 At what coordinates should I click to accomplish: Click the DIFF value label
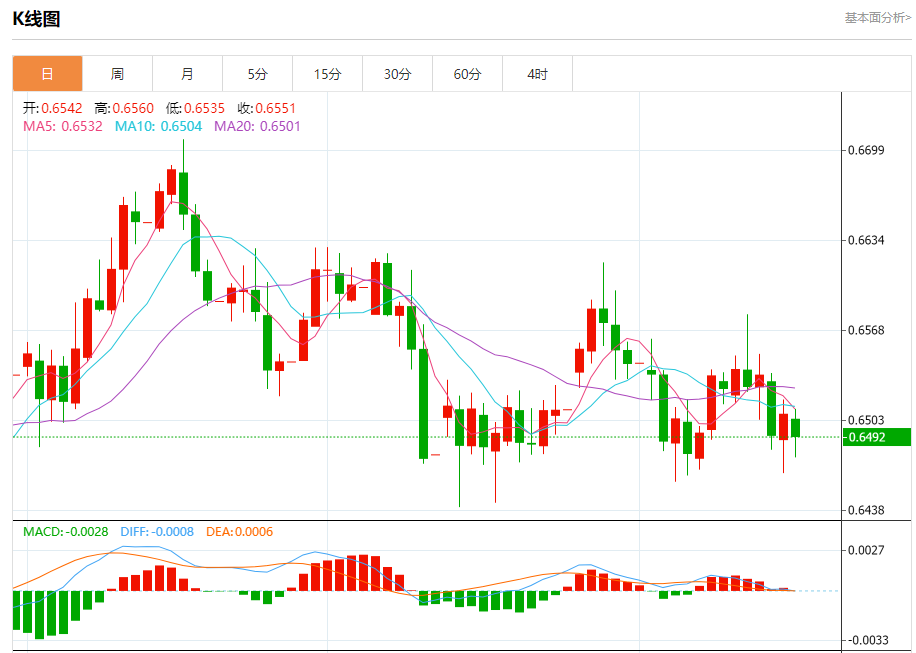tap(157, 532)
